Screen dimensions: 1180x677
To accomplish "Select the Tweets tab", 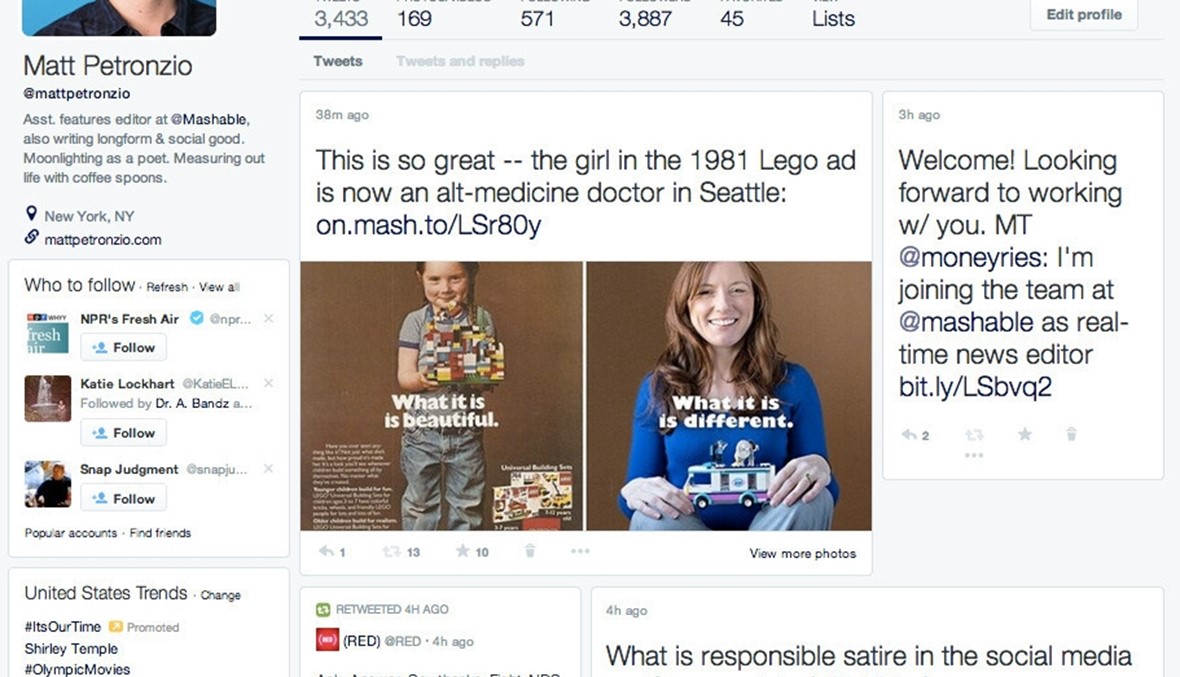I will point(338,62).
